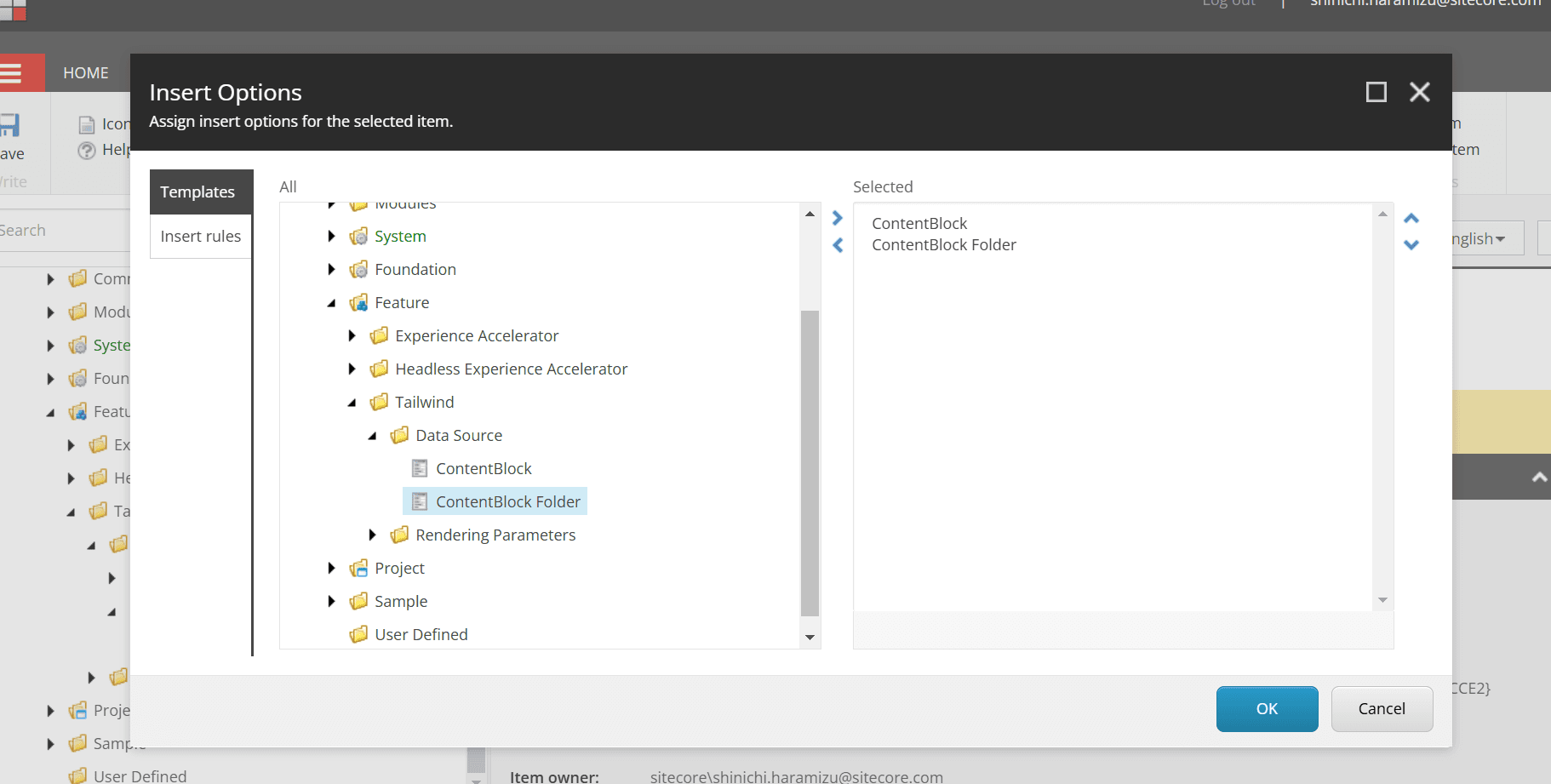Image resolution: width=1551 pixels, height=784 pixels.
Task: Click the ContentBlock template icon
Action: (x=420, y=468)
